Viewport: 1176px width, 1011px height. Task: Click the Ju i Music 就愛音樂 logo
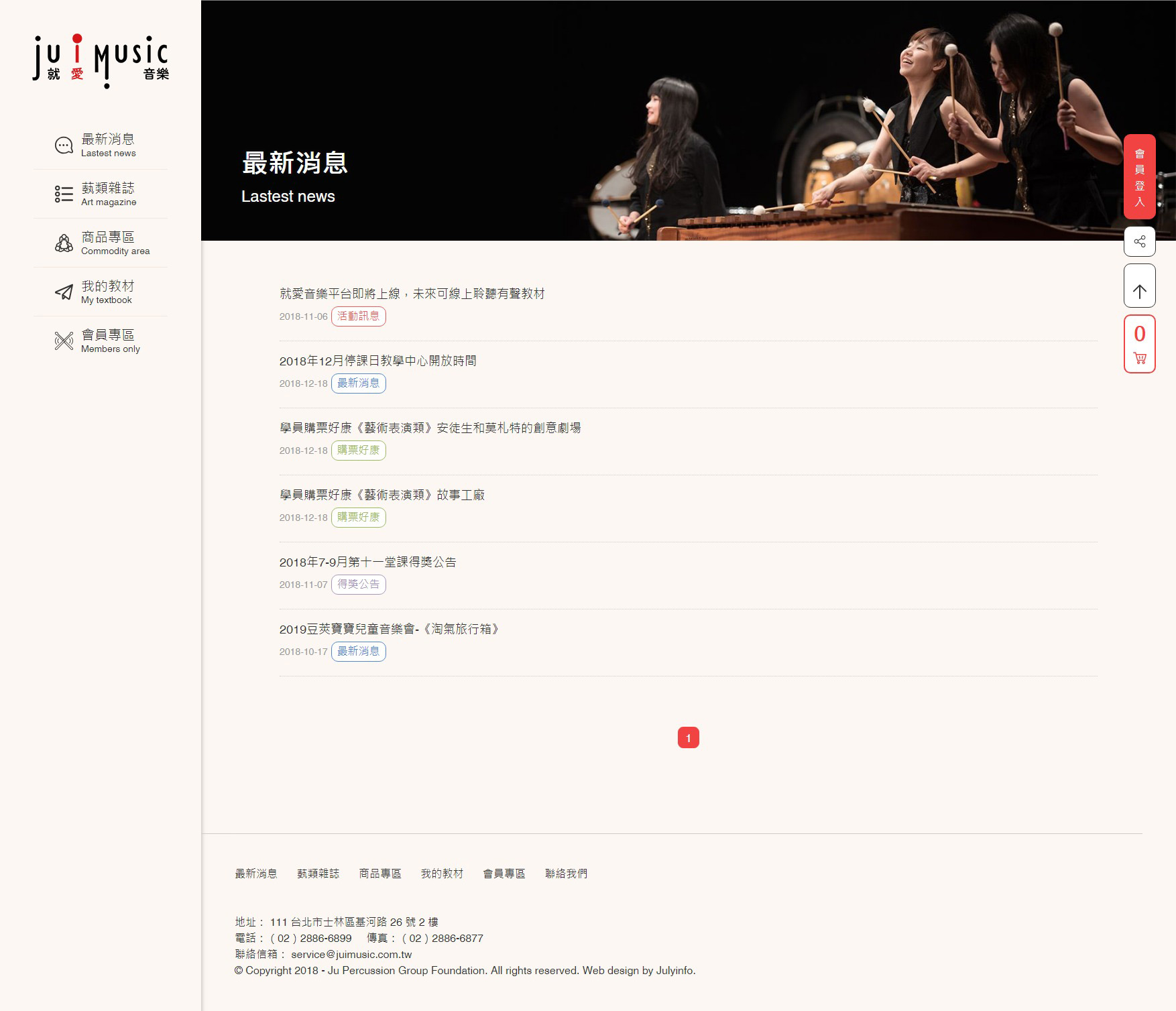(x=101, y=59)
